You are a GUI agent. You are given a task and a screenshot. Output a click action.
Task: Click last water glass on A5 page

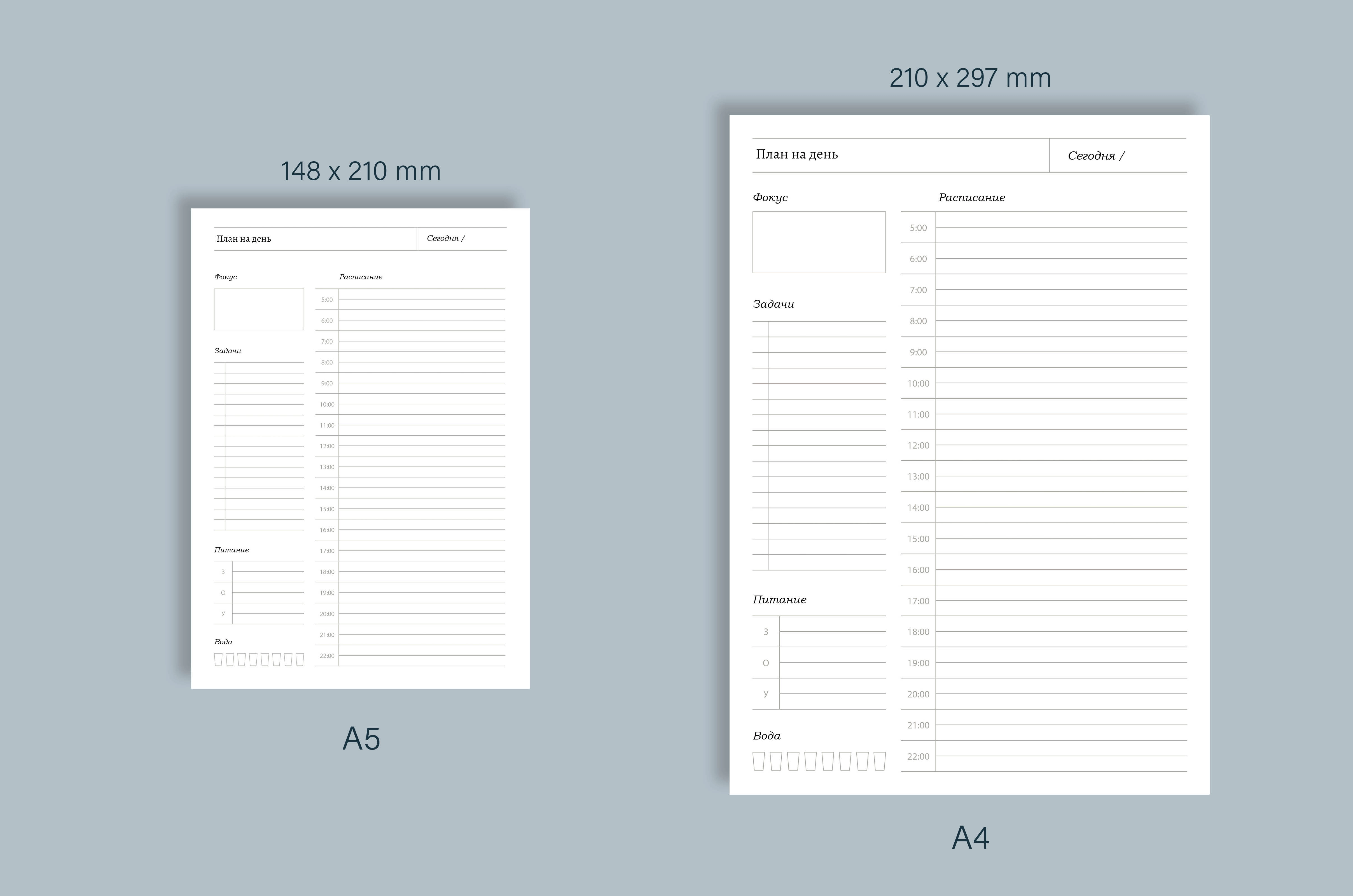pos(300,659)
